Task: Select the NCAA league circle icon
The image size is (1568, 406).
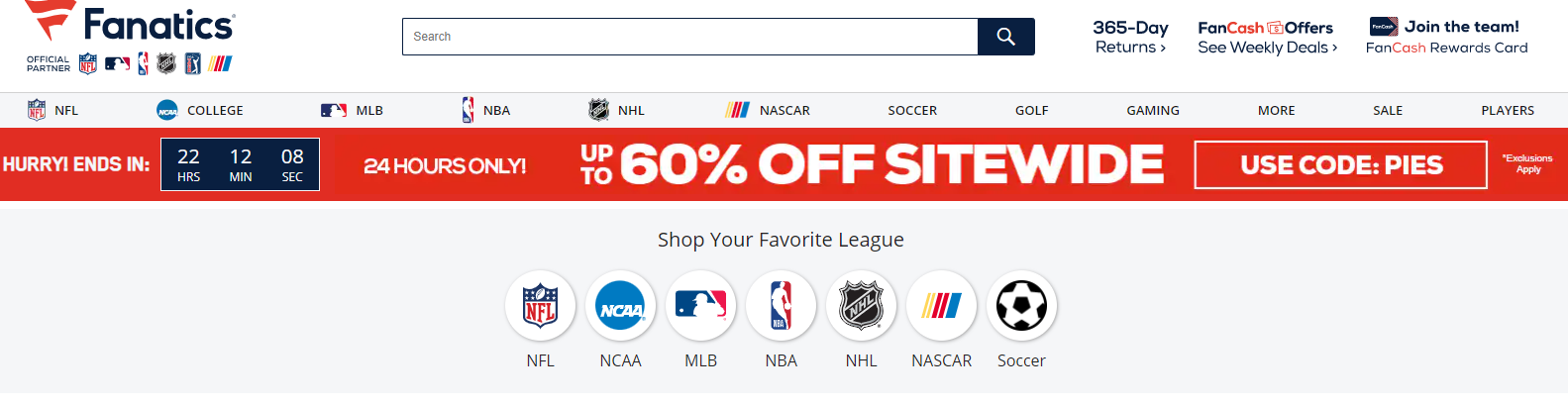Action: click(621, 306)
